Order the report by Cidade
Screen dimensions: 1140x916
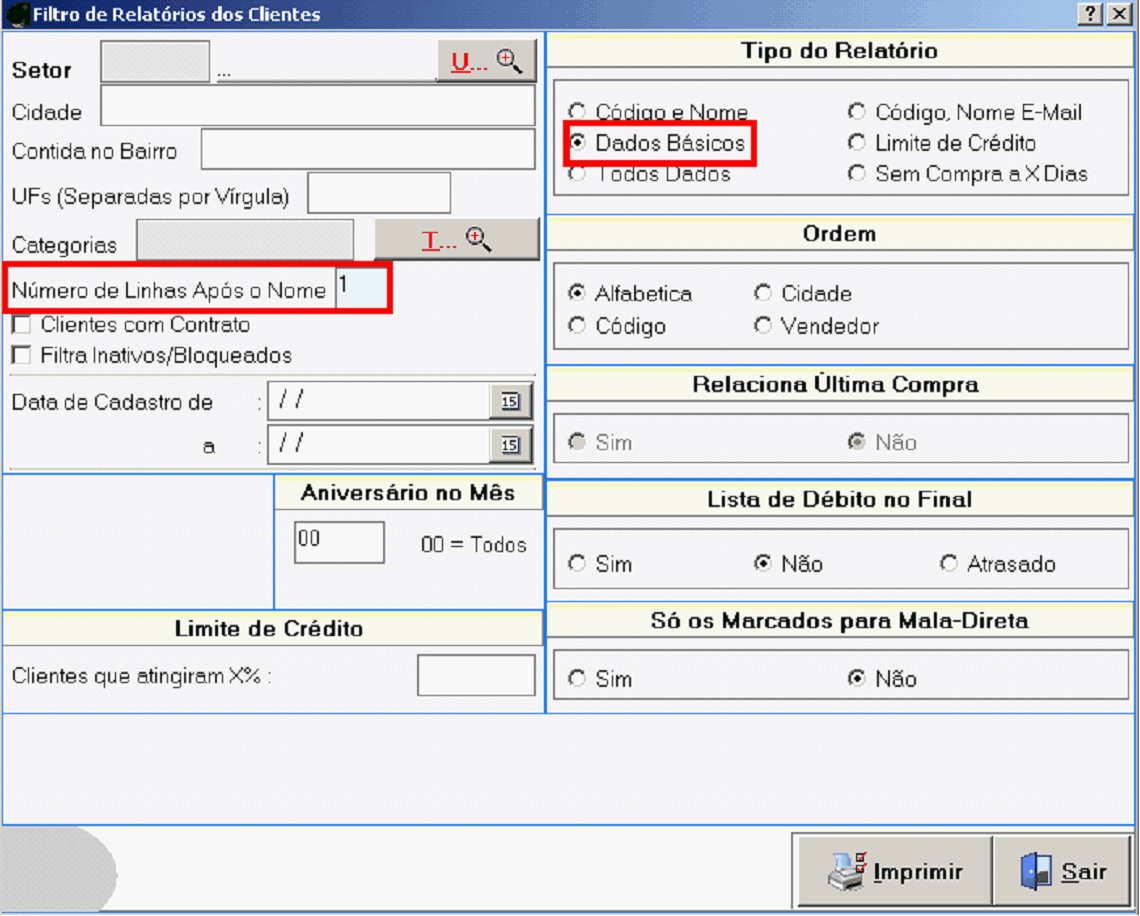[764, 294]
